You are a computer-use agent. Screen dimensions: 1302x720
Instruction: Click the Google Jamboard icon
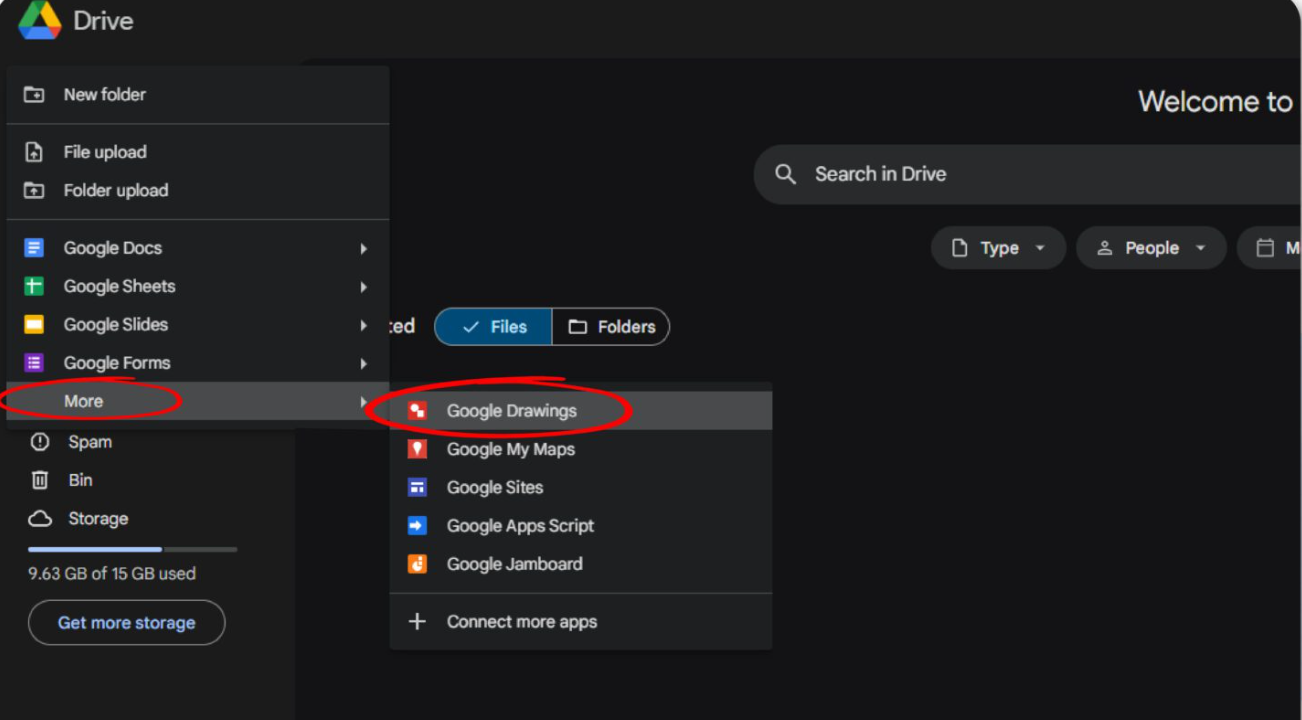point(417,564)
